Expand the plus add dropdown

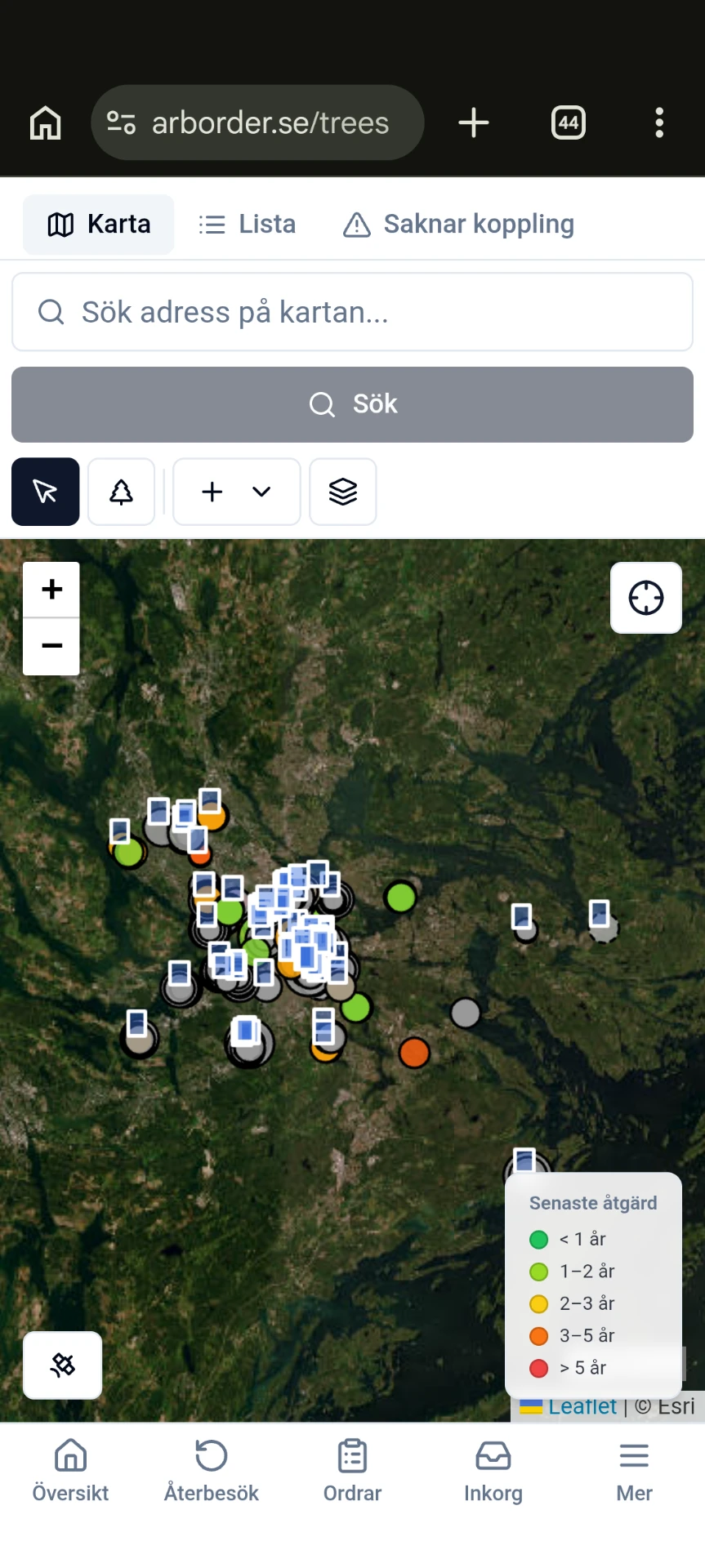237,492
